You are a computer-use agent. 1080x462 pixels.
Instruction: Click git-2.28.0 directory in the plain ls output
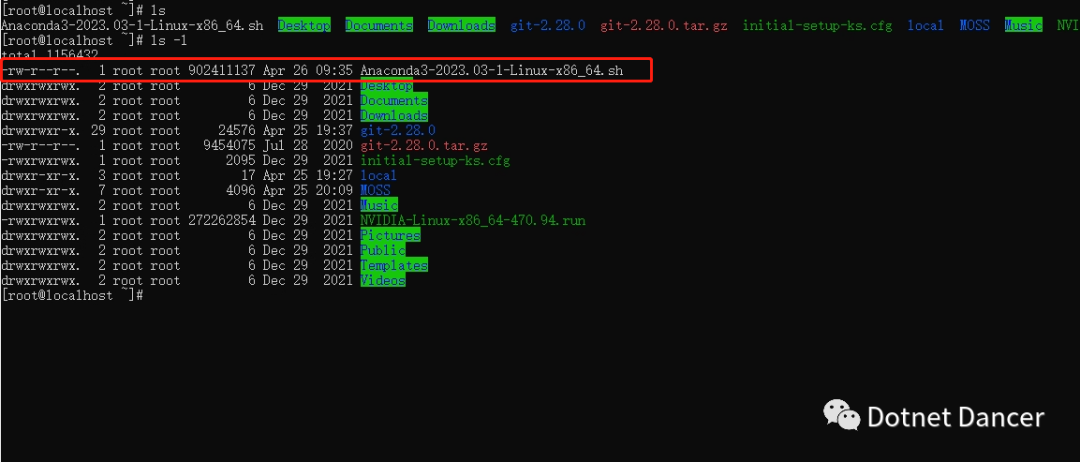click(x=548, y=25)
